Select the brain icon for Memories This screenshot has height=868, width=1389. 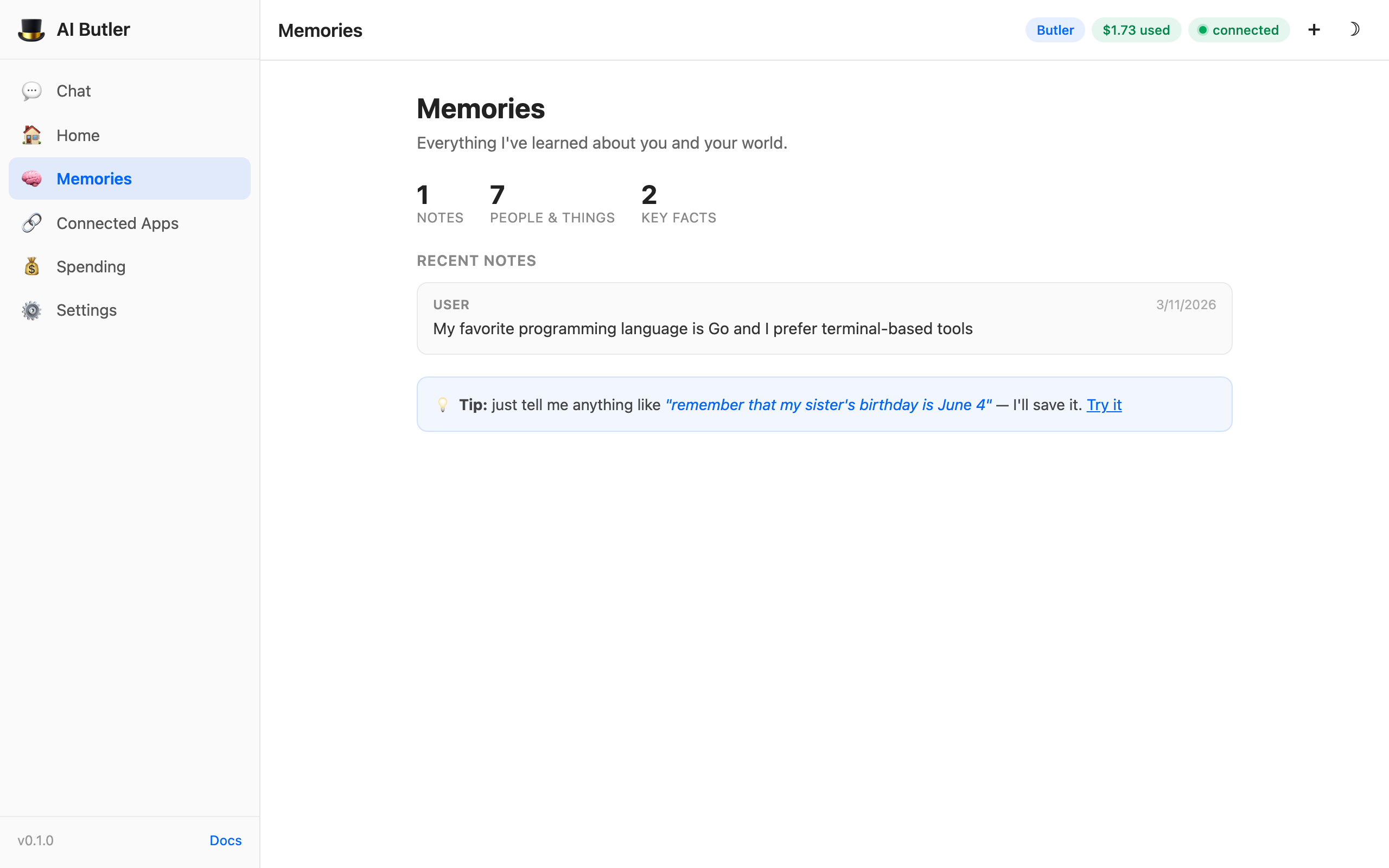(32, 178)
